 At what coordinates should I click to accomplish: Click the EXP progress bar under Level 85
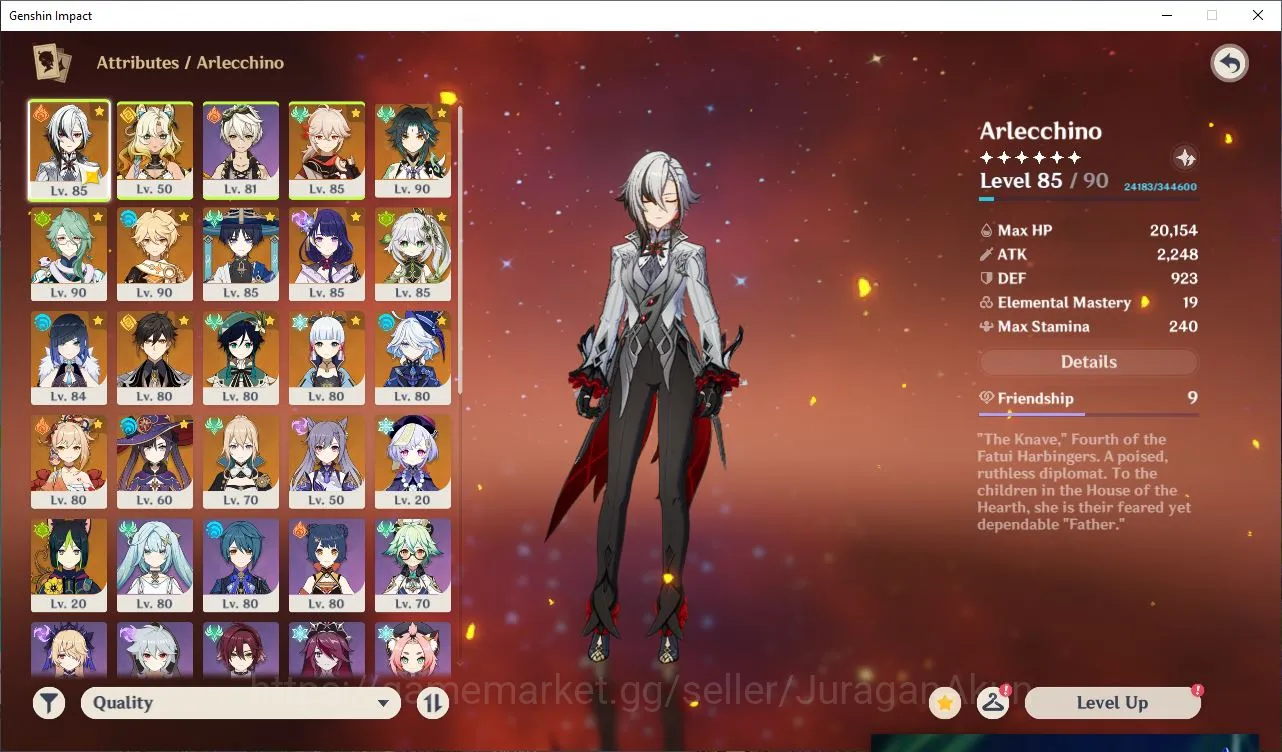tap(1088, 199)
